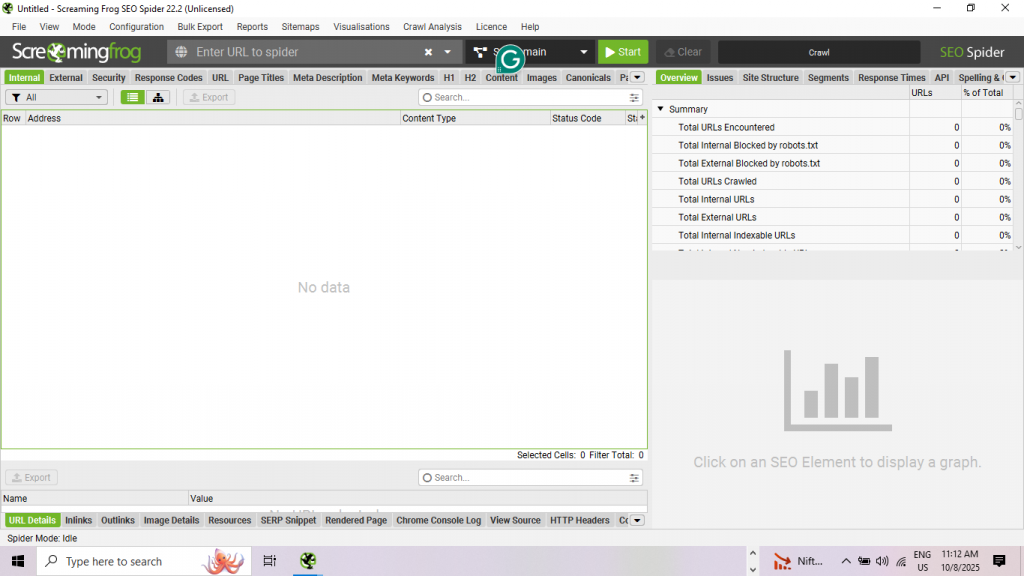This screenshot has height=576, width=1024.
Task: Open the Configuration menu
Action: (136, 27)
